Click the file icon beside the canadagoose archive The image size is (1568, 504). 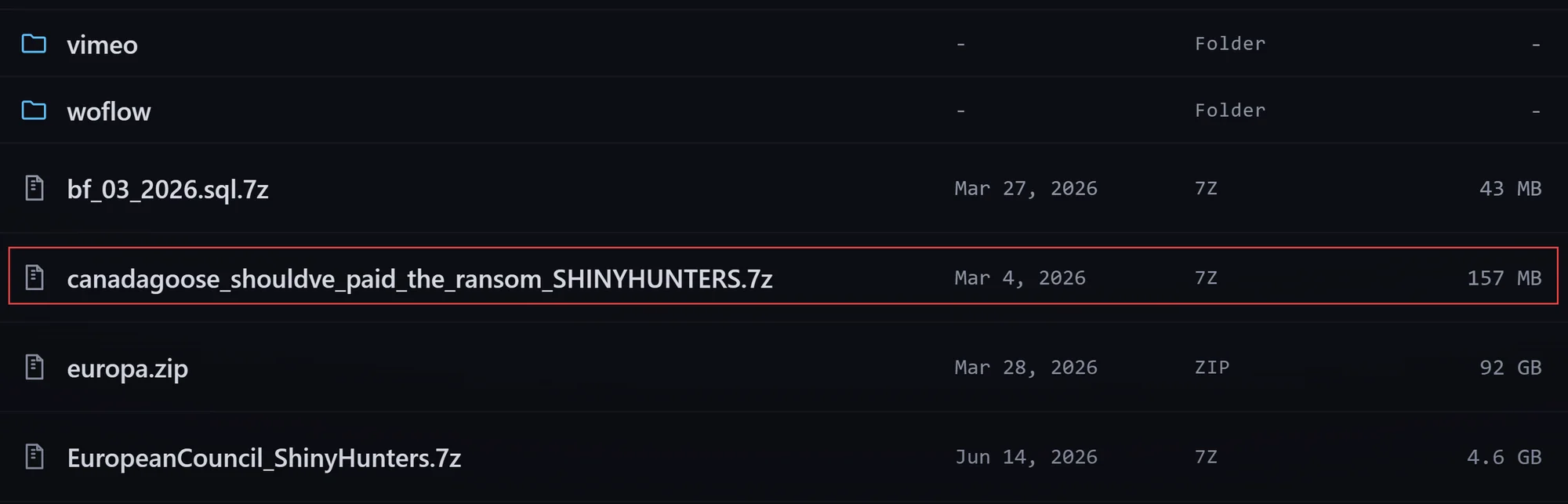tap(34, 277)
